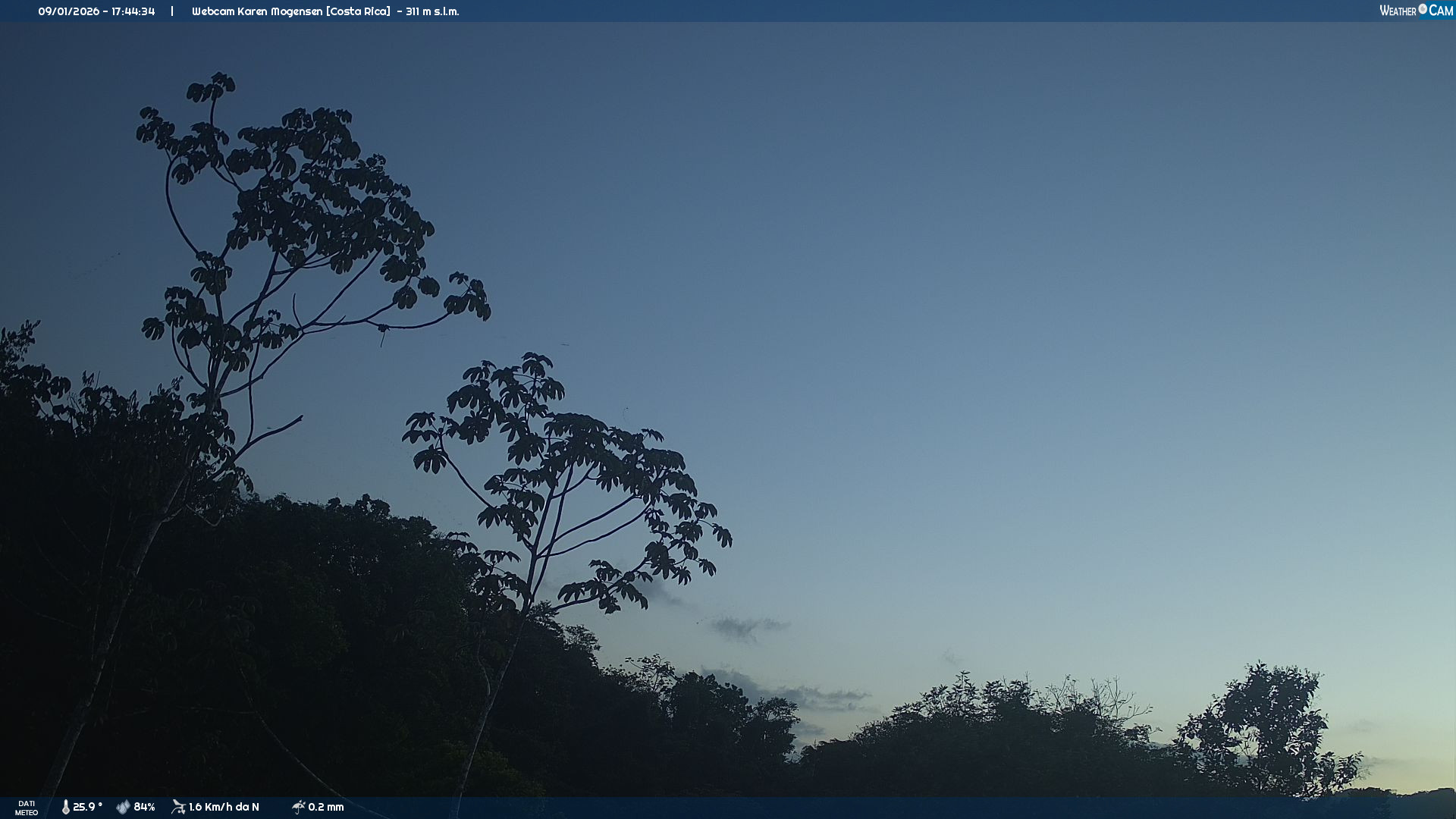Click the tall tree's top leaf cluster

pos(212,87)
